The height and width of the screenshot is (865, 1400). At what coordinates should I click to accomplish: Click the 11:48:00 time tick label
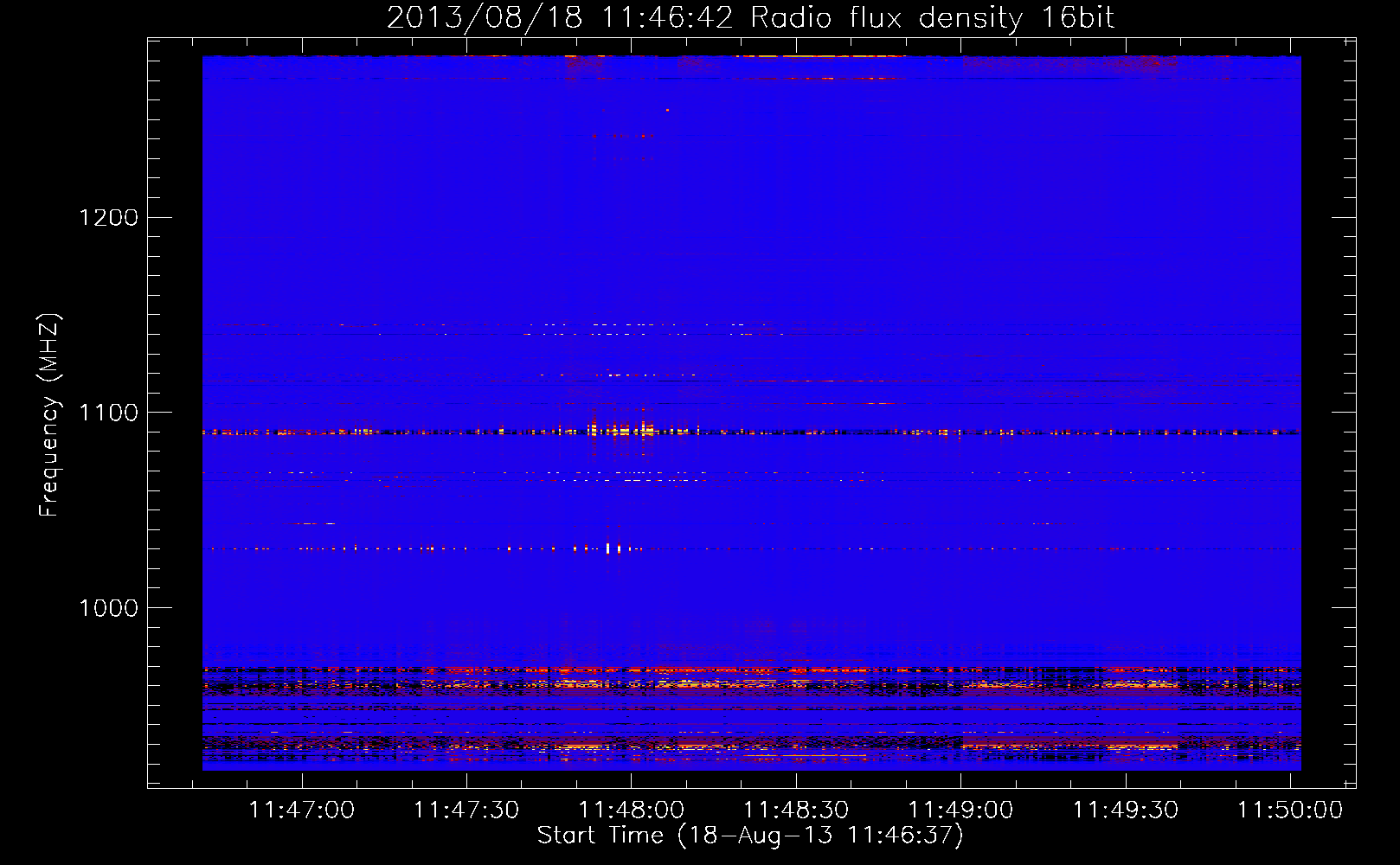click(x=631, y=811)
